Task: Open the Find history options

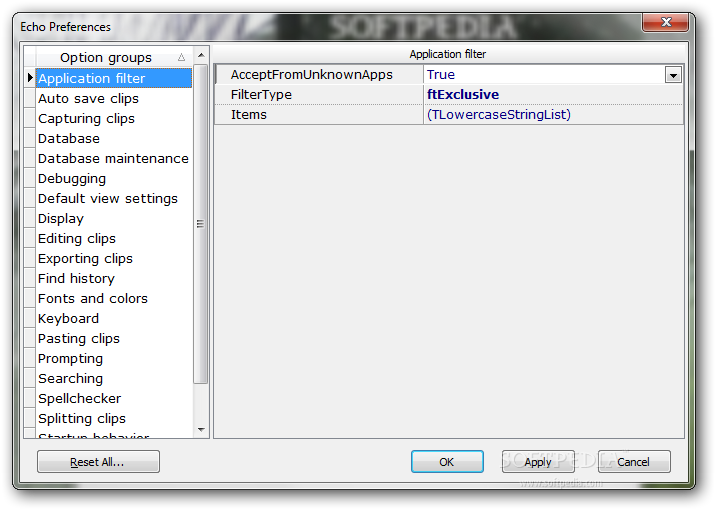Action: [x=114, y=279]
